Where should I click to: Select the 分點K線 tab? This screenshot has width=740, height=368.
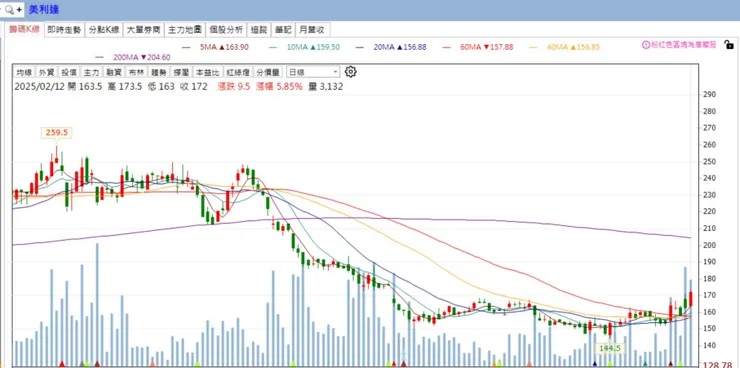[104, 30]
